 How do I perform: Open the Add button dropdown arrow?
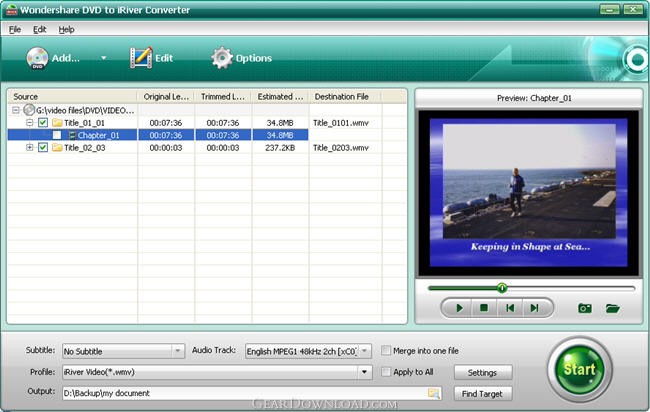coord(104,58)
